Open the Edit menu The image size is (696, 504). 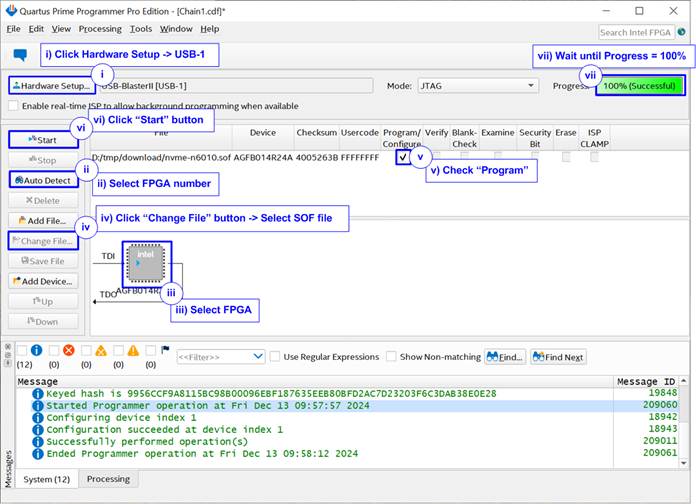pyautogui.click(x=36, y=29)
